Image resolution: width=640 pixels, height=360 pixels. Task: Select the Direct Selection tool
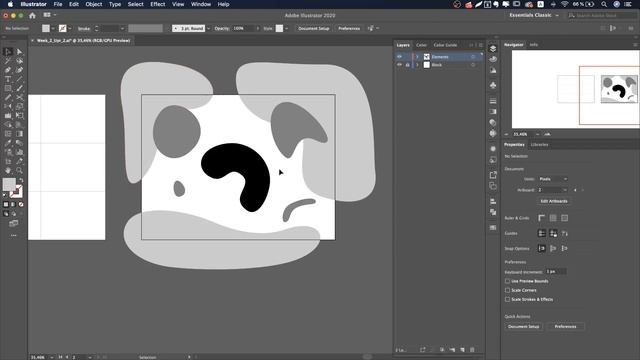(x=19, y=52)
